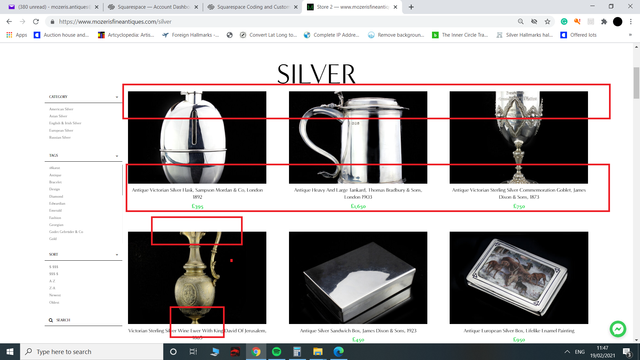Collapse the Category filter section
This screenshot has width=640, height=360.
(117, 97)
